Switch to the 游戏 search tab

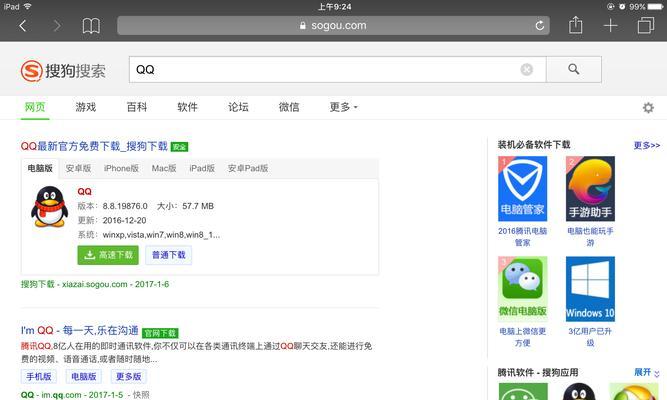pos(86,107)
